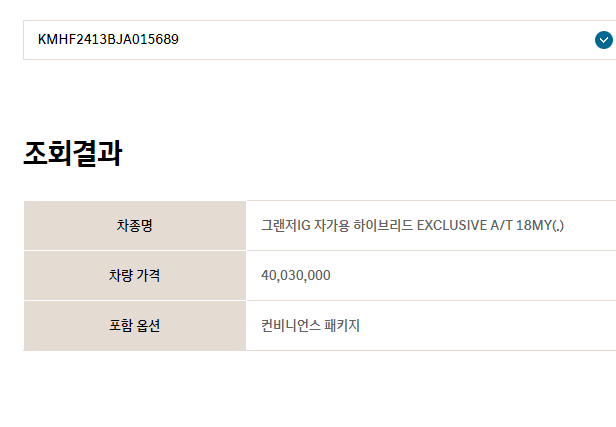
Task: Click the 조회결과 heading
Action: click(73, 153)
